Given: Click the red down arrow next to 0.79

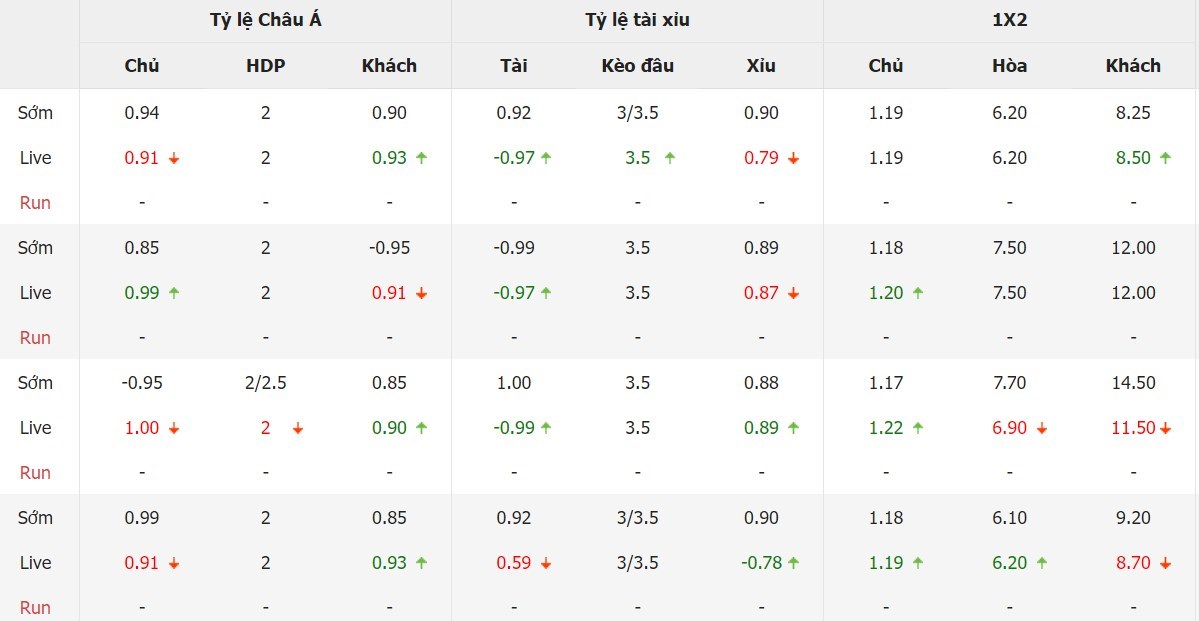Looking at the screenshot, I should (793, 159).
